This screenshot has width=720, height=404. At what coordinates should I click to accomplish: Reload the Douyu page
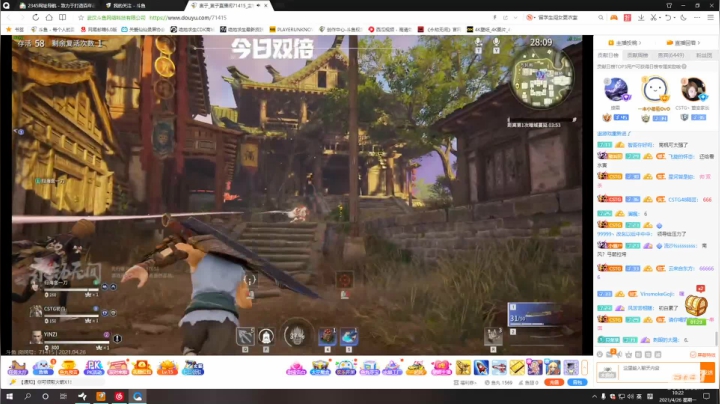pos(35,17)
